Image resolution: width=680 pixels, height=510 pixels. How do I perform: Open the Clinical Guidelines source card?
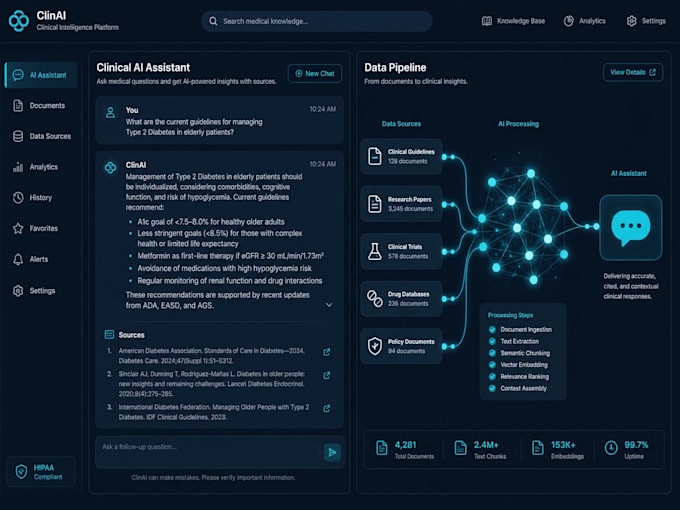[x=401, y=157]
